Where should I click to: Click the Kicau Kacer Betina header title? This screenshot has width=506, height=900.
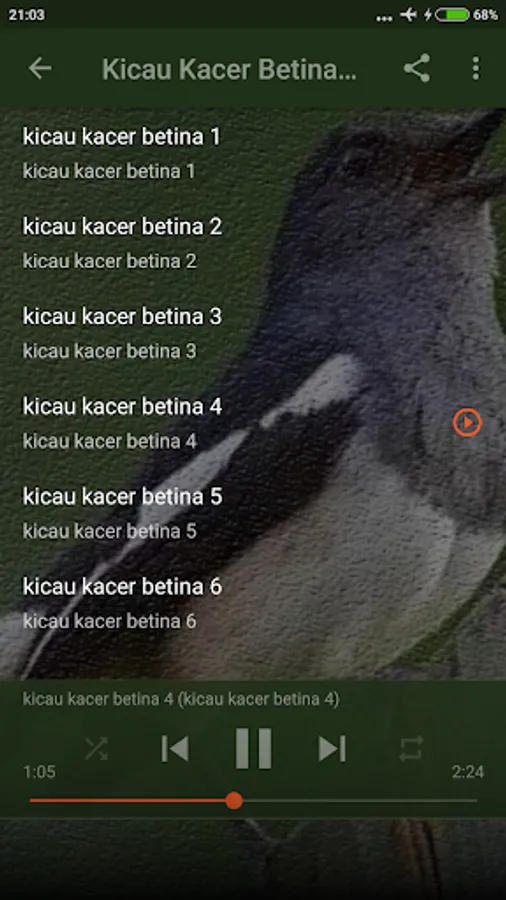tap(229, 69)
